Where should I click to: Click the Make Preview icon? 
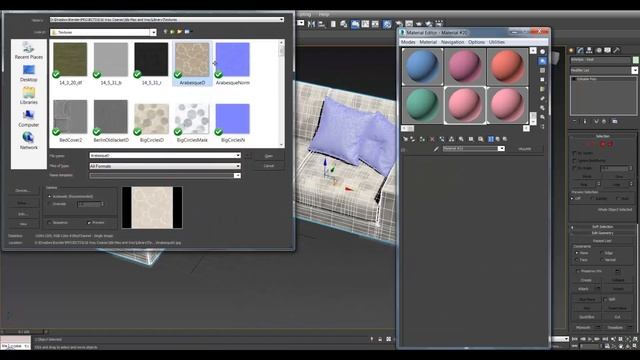[x=542, y=98]
